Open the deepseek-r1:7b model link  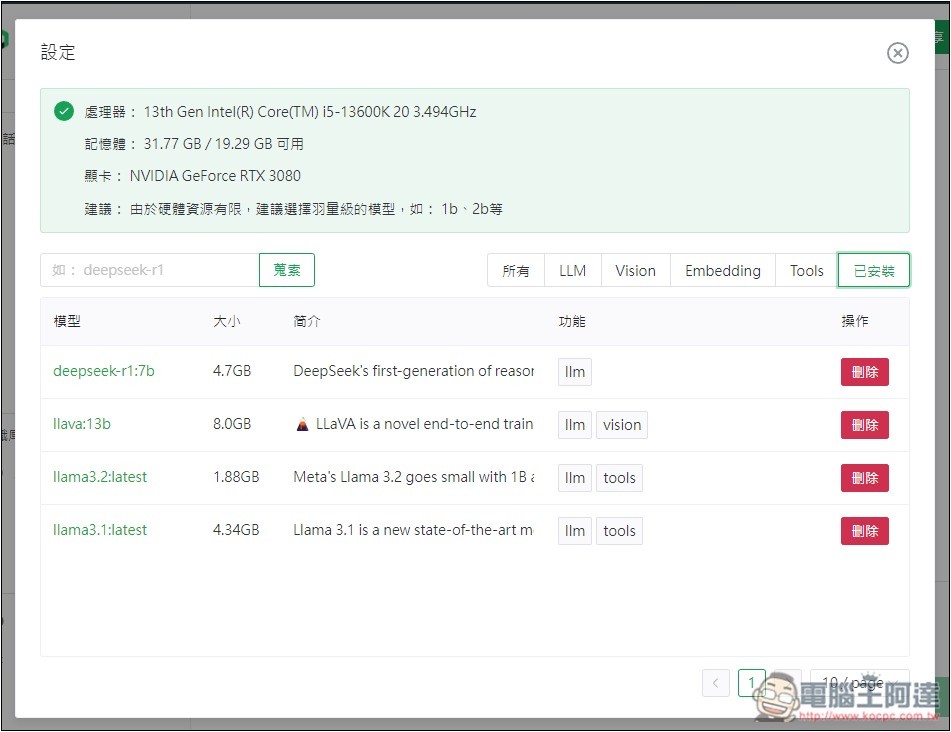104,371
